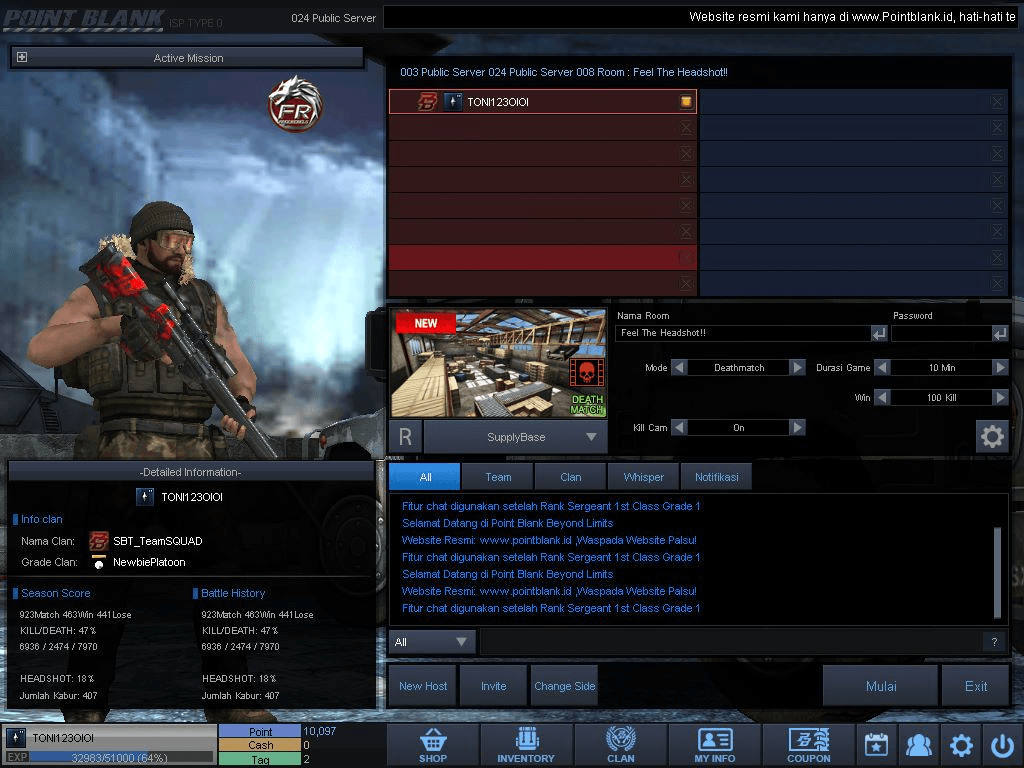
Task: Close the third blue team slot
Action: coord(997,153)
